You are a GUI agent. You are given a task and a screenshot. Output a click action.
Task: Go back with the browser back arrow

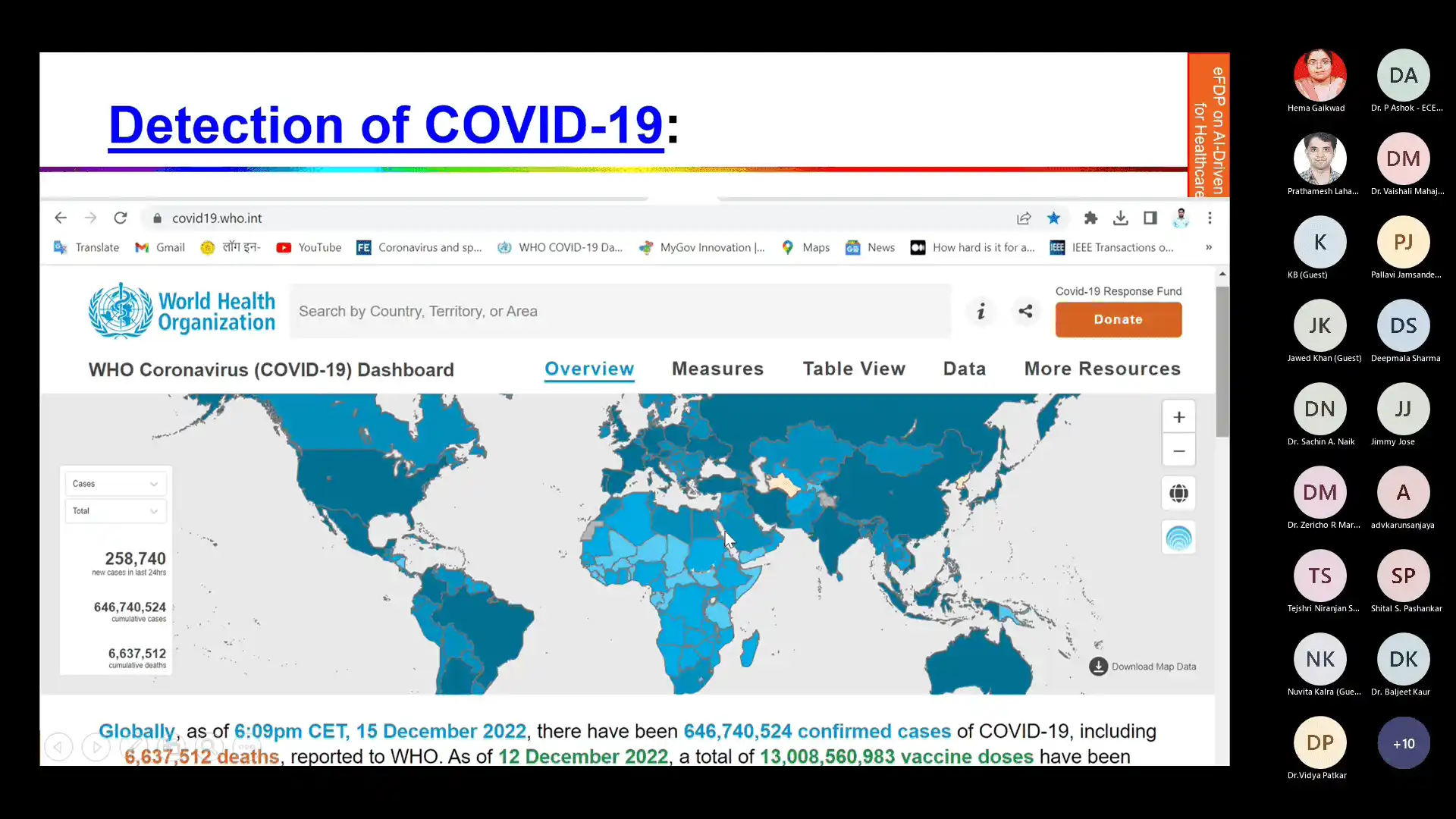[x=61, y=218]
